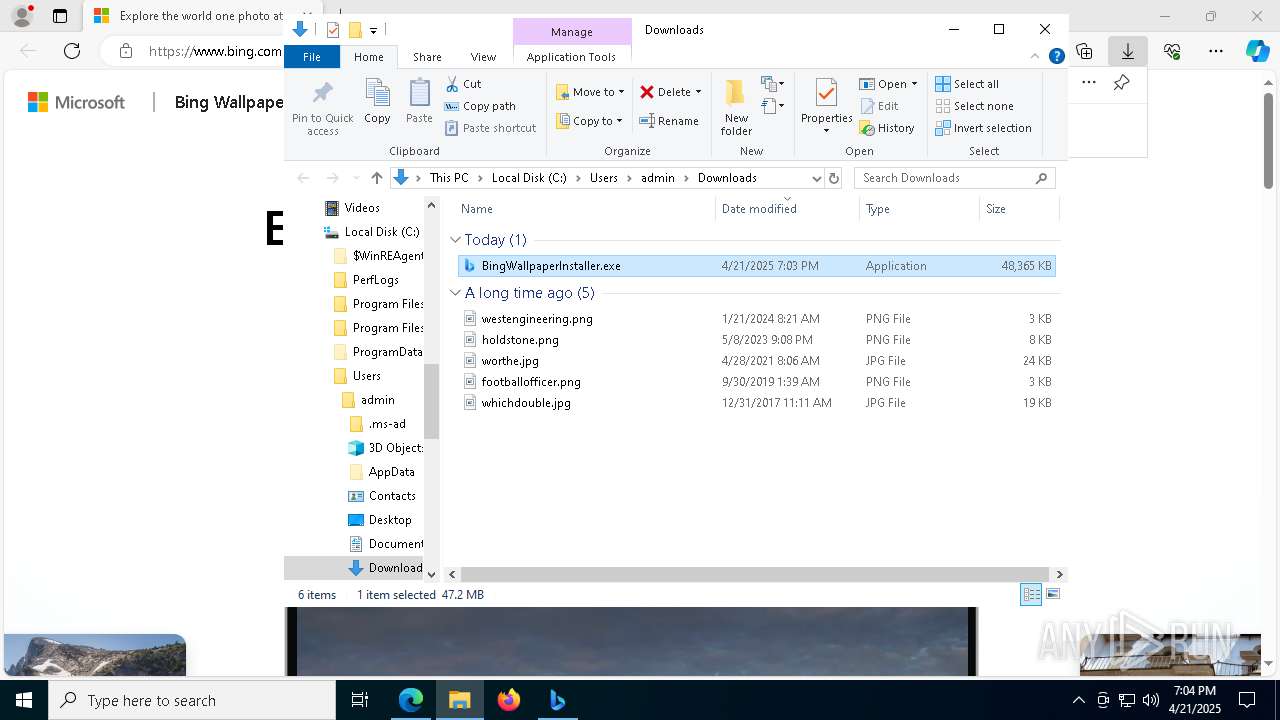
Task: Rename the selected file
Action: pos(669,121)
